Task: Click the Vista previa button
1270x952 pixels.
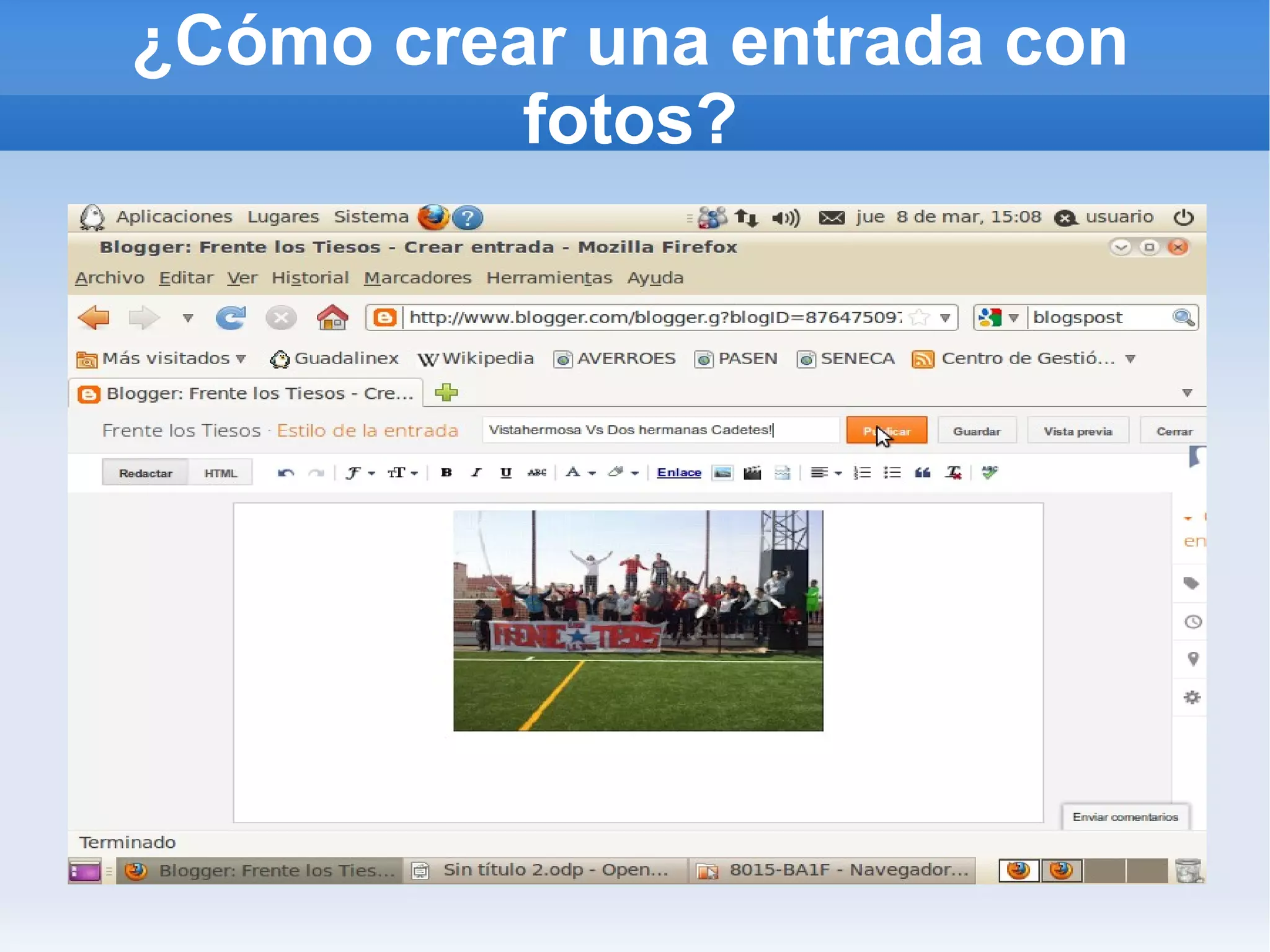Action: [x=1078, y=431]
